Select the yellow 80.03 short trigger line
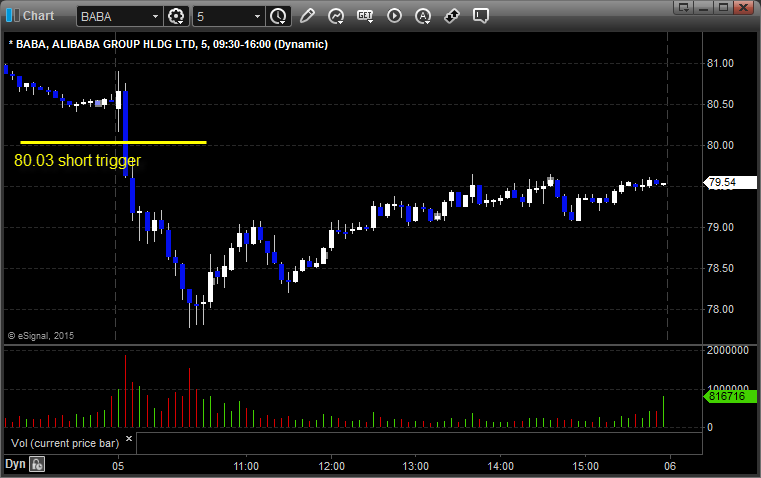Viewport: 761px width, 478px height. [x=112, y=142]
